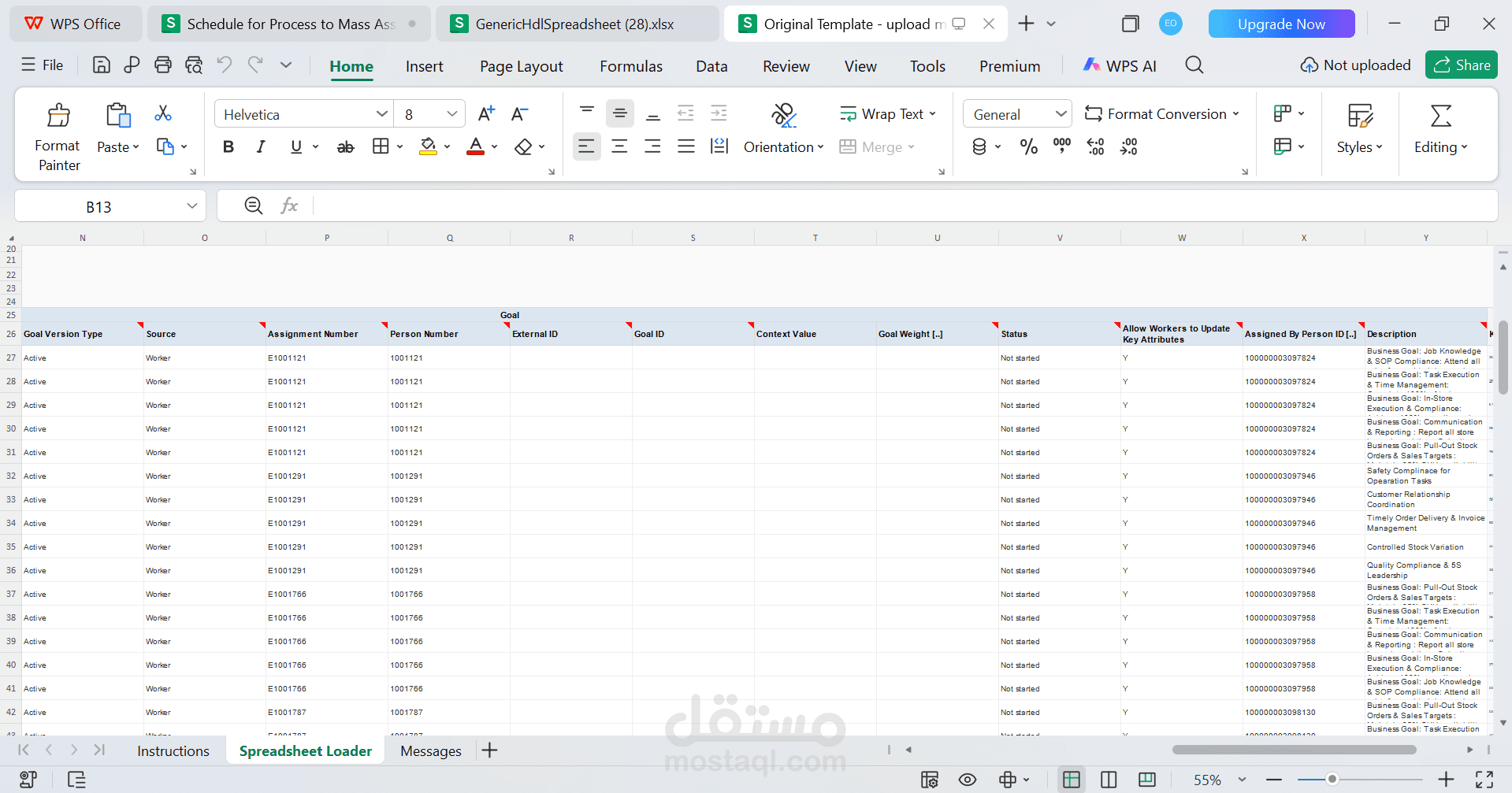Toggle eye protection mode icon
The height and width of the screenshot is (793, 1512).
[x=968, y=780]
